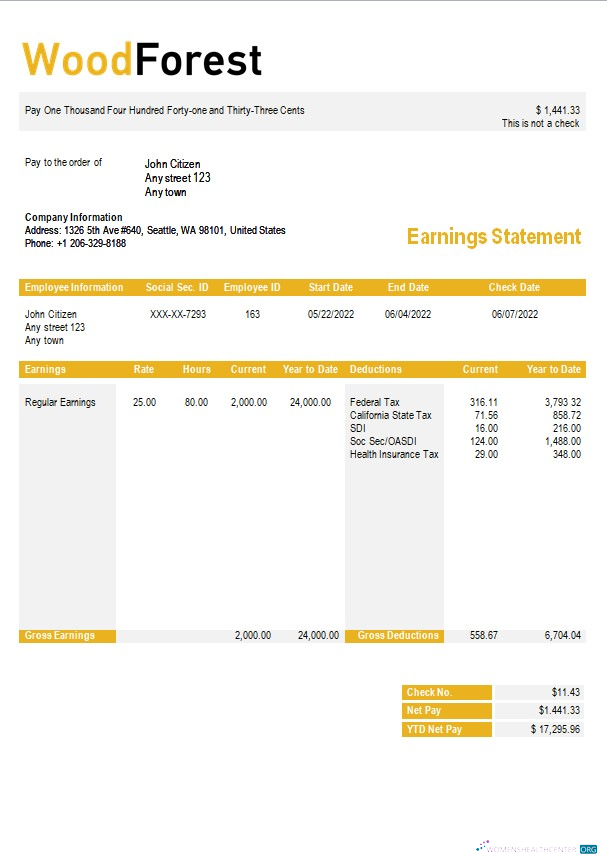The height and width of the screenshot is (864, 607).
Task: Click the Employee Information column header
Action: tap(74, 287)
